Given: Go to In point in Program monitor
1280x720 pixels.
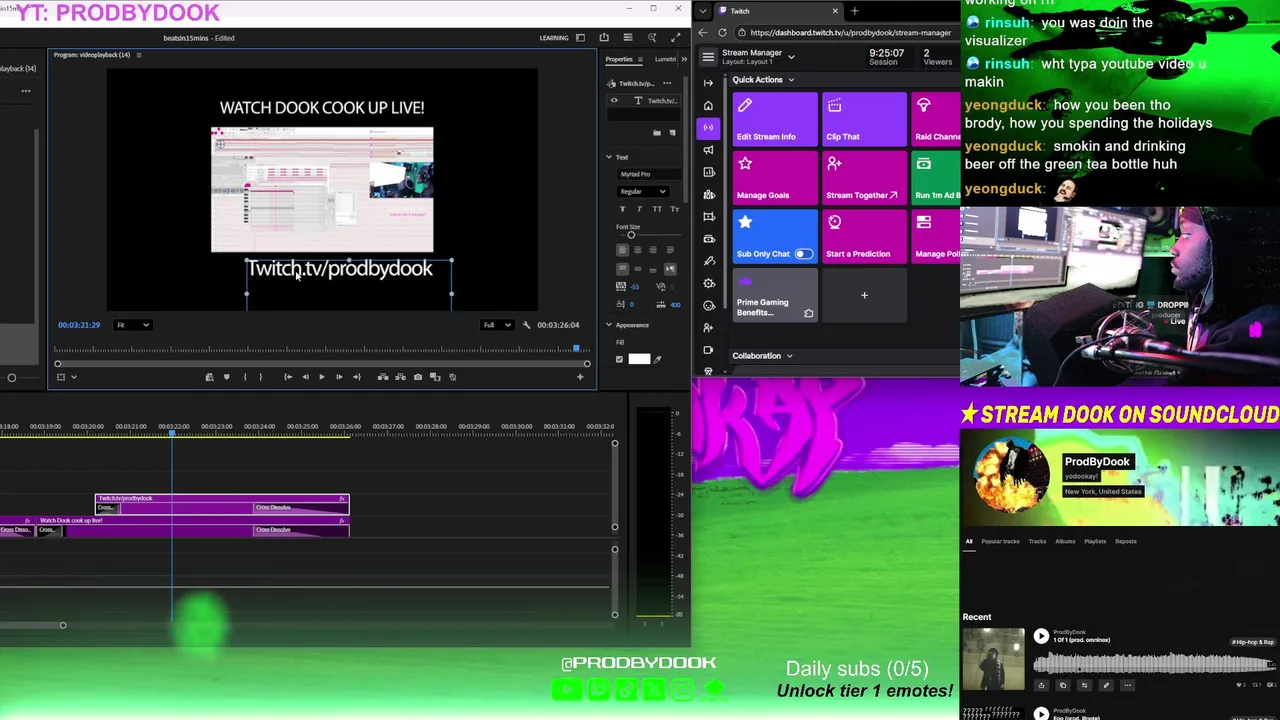Looking at the screenshot, I should tap(288, 377).
